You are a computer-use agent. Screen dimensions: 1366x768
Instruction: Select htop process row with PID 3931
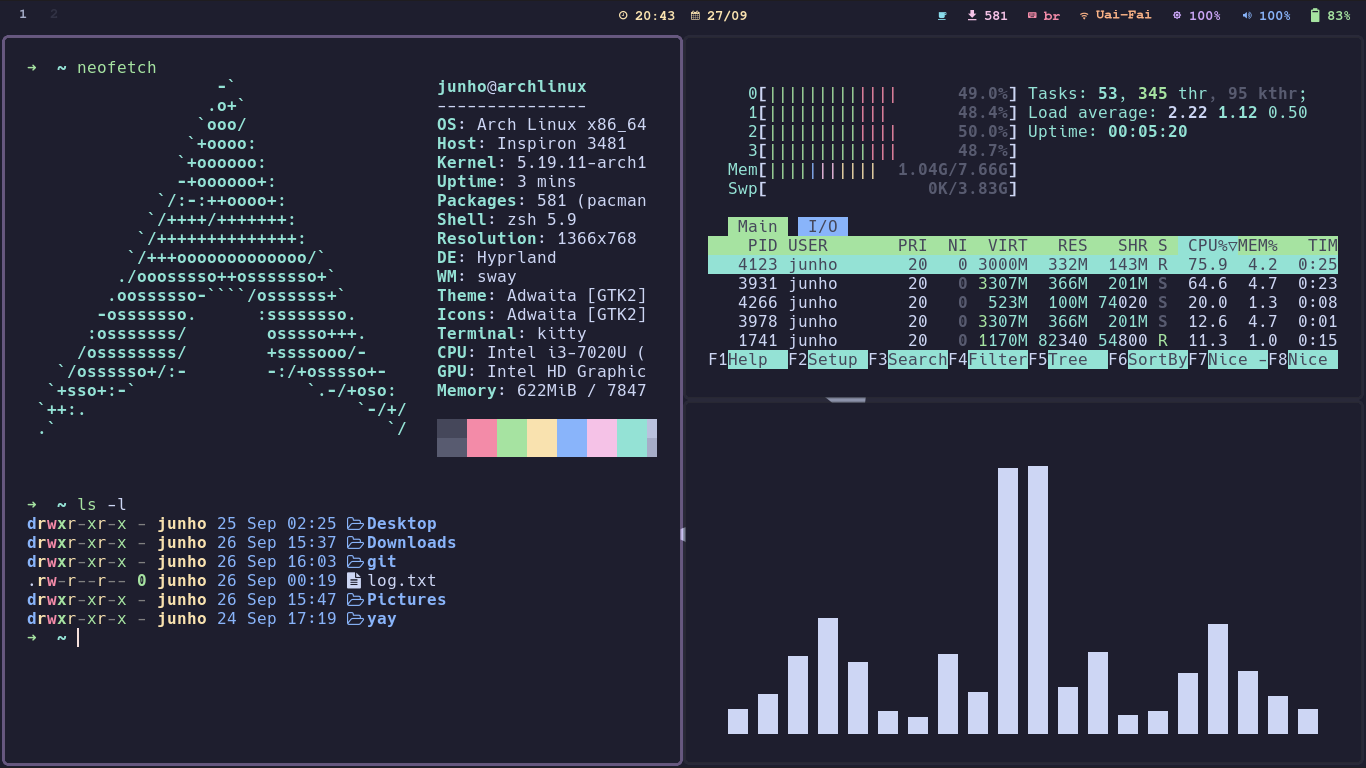coord(1023,284)
